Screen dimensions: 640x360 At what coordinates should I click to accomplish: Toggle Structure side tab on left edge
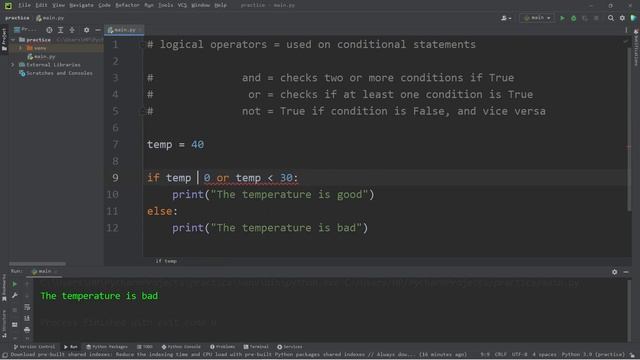(4, 323)
